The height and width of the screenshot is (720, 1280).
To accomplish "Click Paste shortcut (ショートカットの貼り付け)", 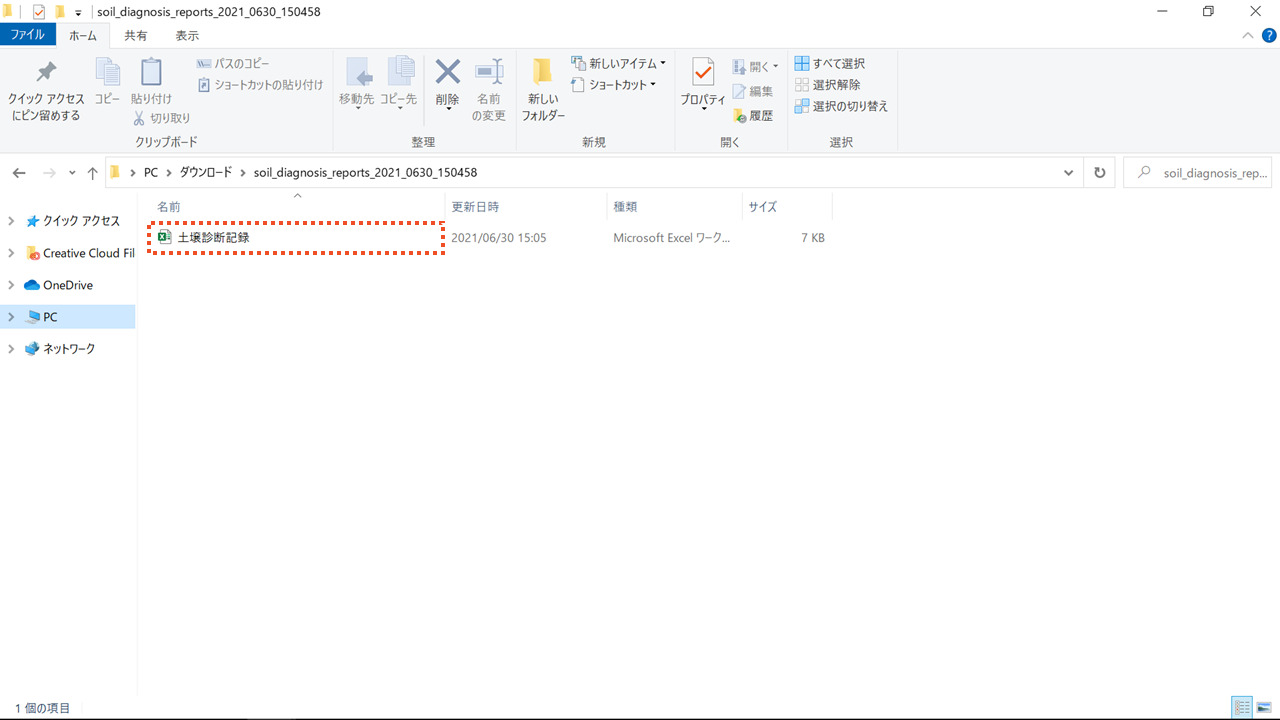I will (x=260, y=85).
